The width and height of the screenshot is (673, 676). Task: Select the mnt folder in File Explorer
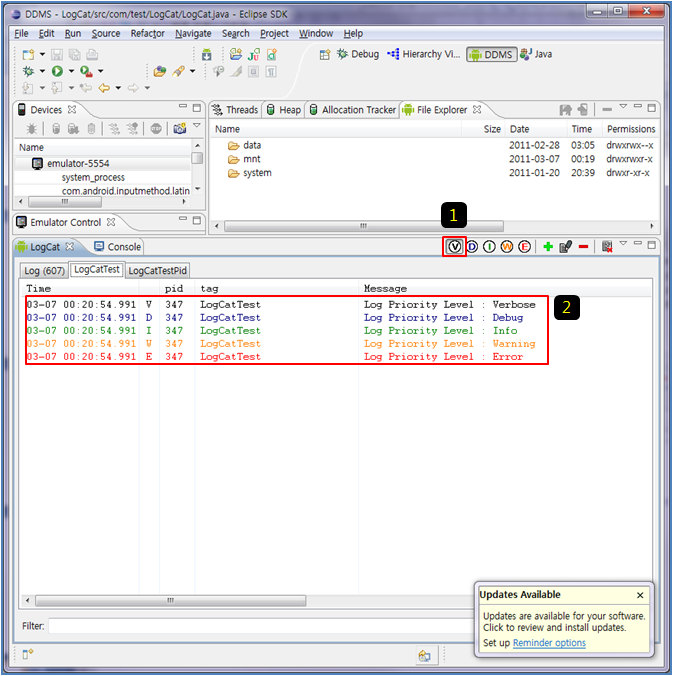pyautogui.click(x=251, y=159)
